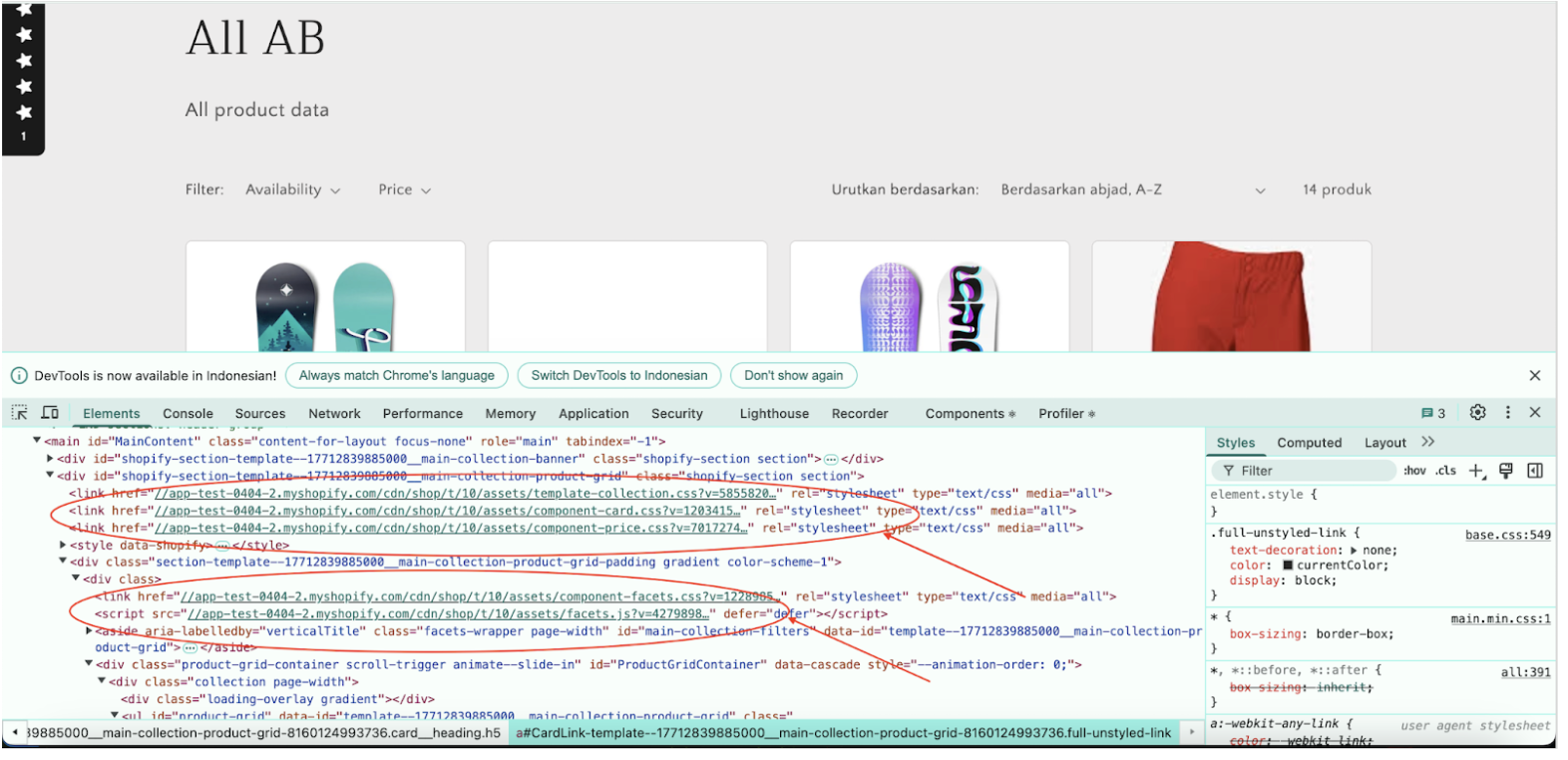Image resolution: width=1568 pixels, height=760 pixels.
Task: Open component-facets.css href link
Action: (x=481, y=596)
